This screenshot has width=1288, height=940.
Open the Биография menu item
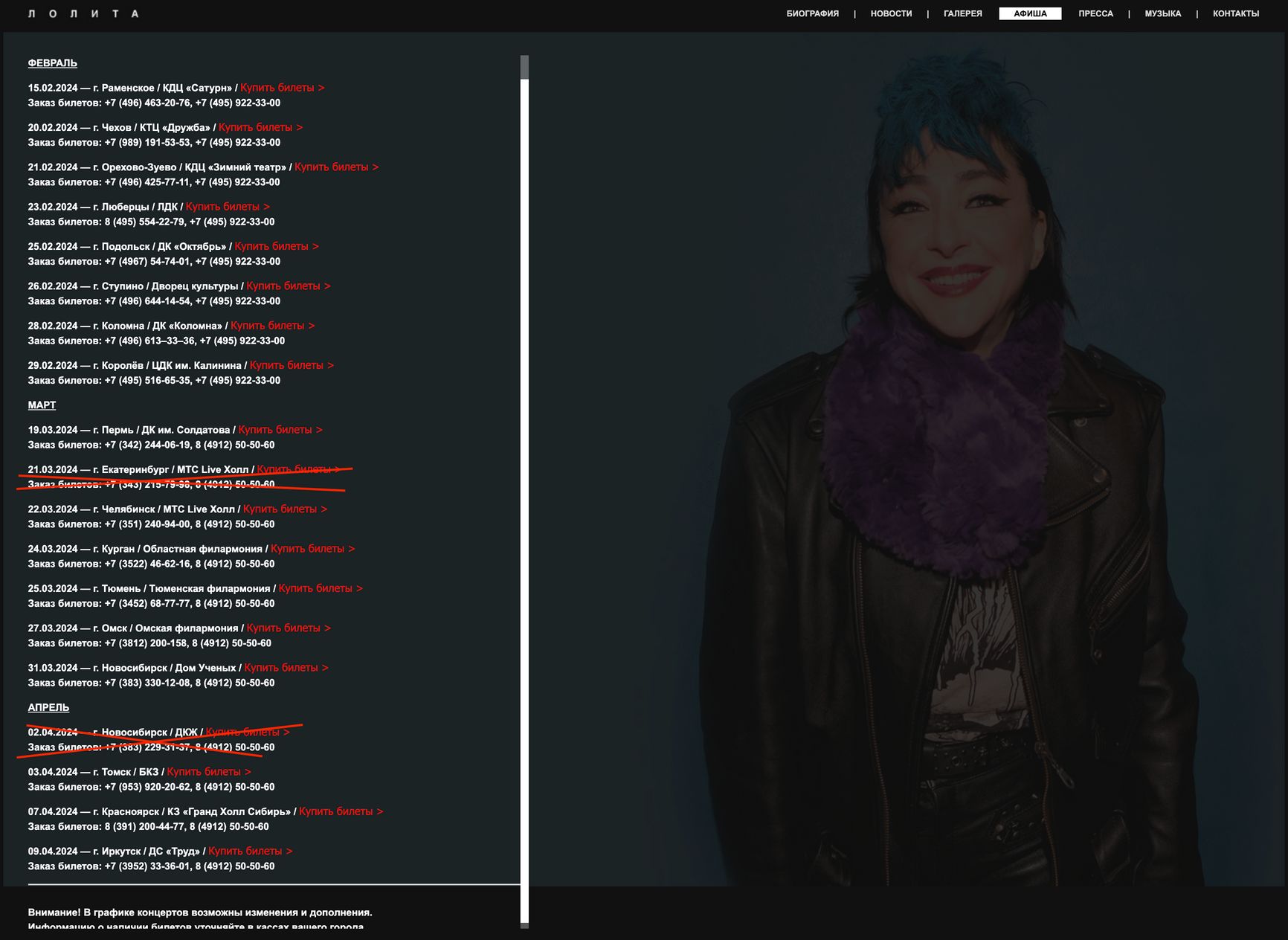(812, 13)
